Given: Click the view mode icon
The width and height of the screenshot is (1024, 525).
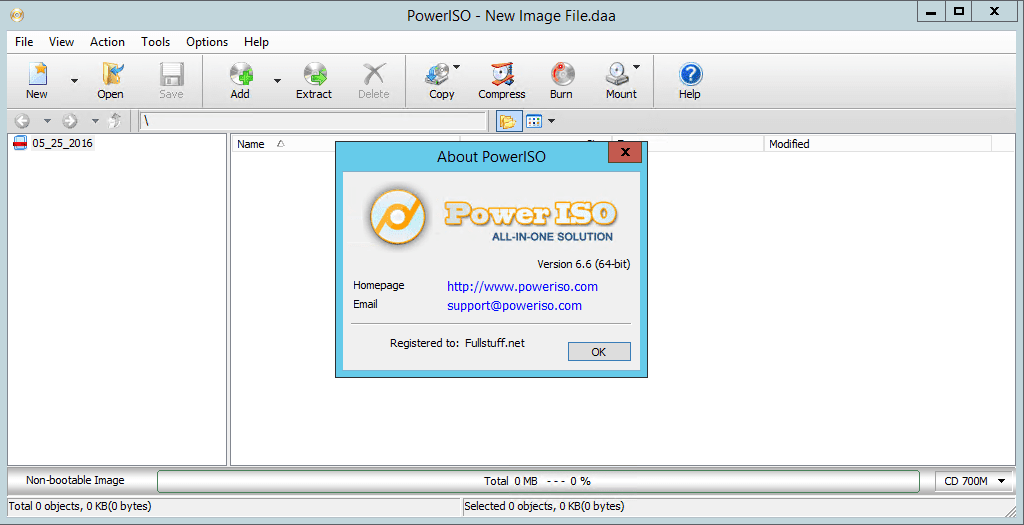Looking at the screenshot, I should tap(534, 121).
